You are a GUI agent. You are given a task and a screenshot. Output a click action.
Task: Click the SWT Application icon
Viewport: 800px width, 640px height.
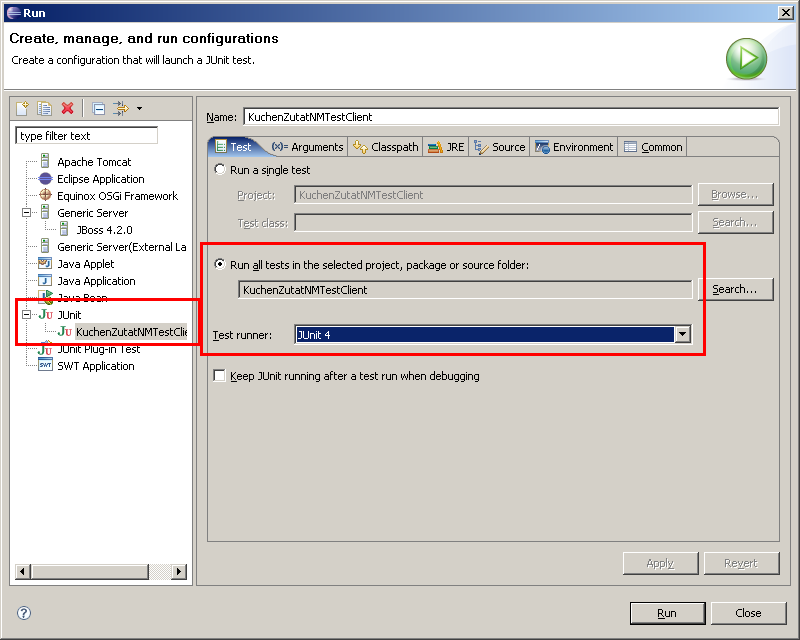45,365
